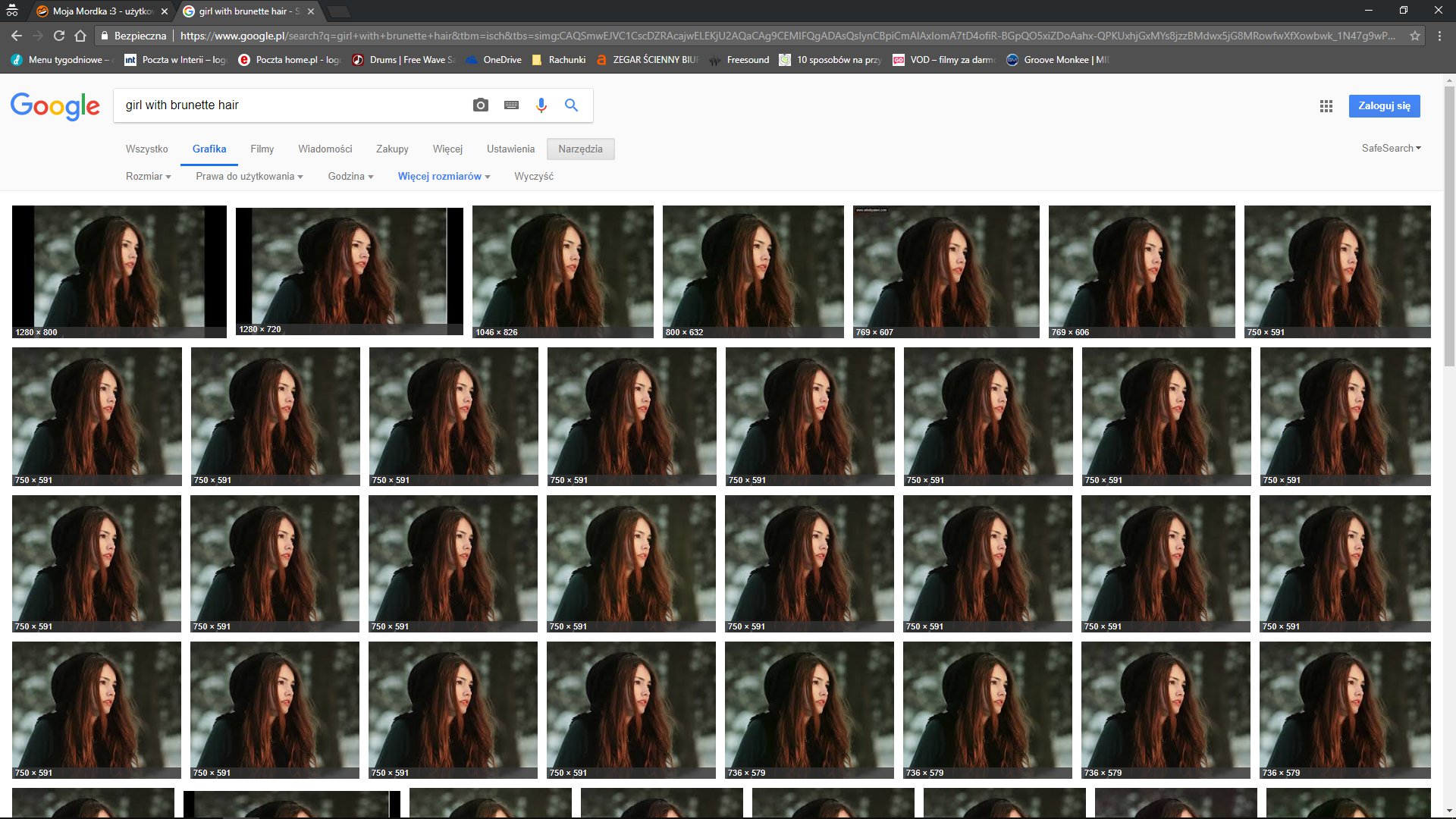This screenshot has width=1456, height=819.
Task: Open the Więcej search category menu
Action: [x=447, y=149]
